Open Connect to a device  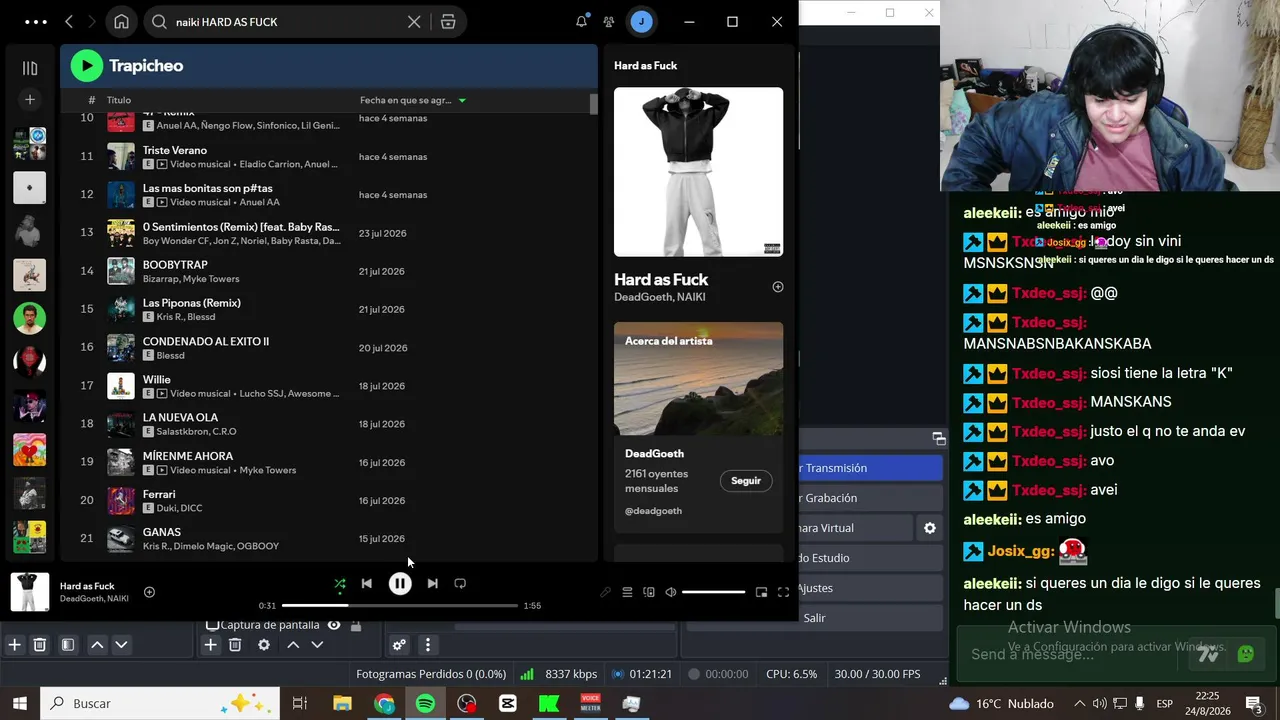(649, 592)
